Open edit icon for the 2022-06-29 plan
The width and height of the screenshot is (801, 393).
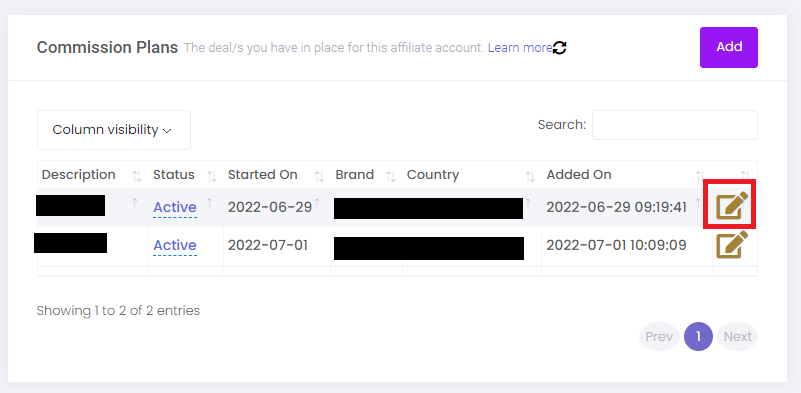pos(732,206)
